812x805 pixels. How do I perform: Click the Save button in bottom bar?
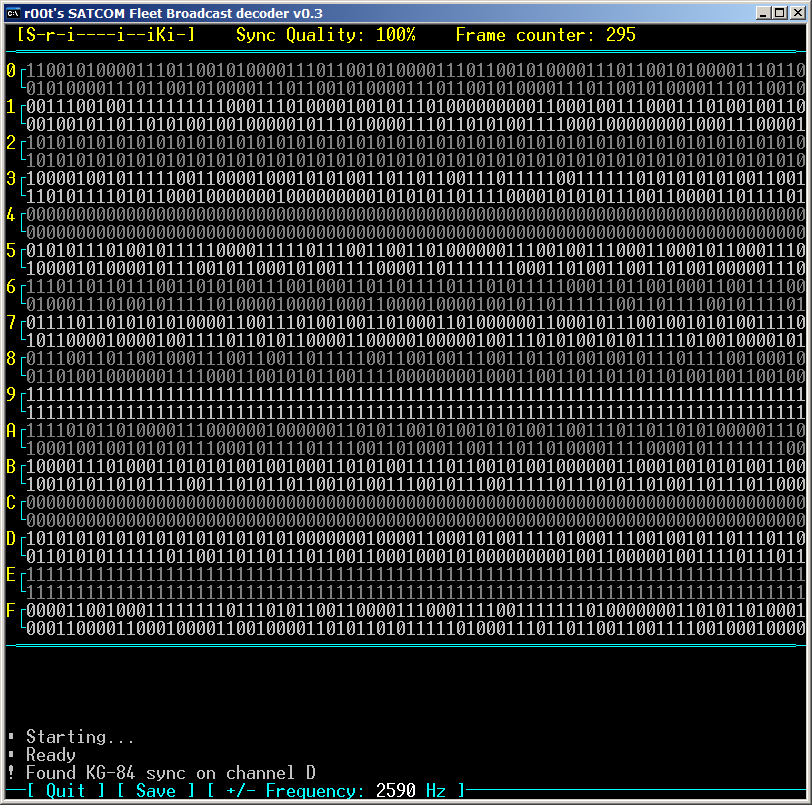click(156, 790)
